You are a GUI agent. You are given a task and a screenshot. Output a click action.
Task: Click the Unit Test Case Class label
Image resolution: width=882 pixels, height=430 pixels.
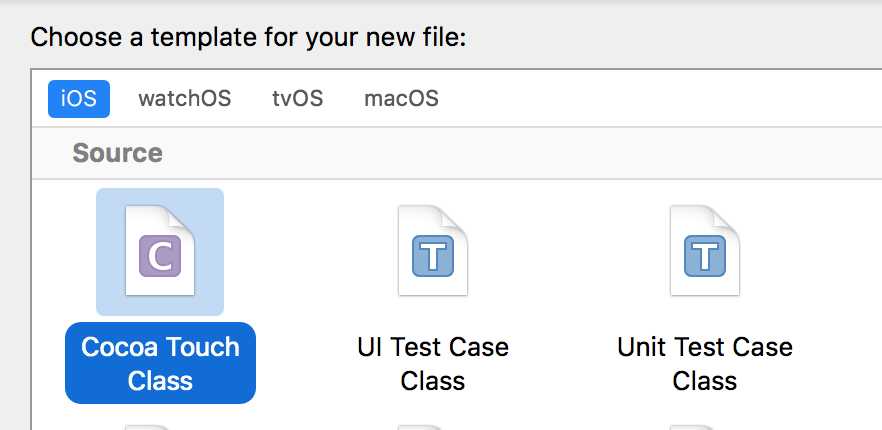coord(705,364)
